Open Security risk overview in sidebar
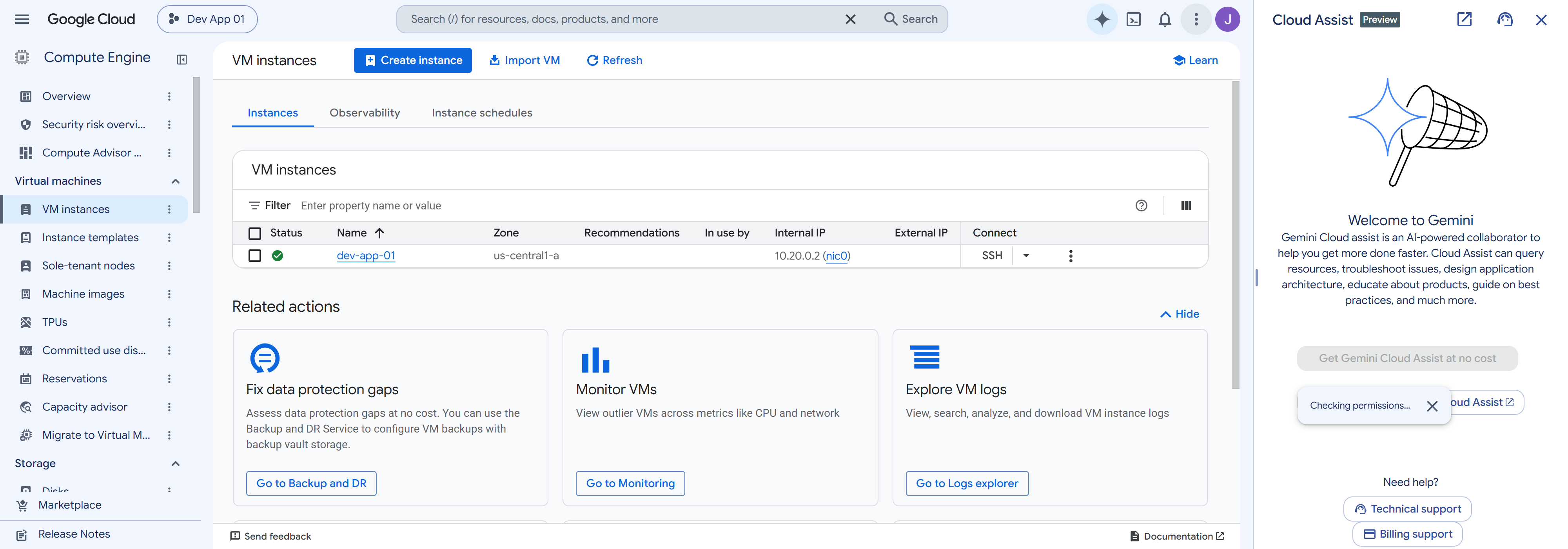1568x549 pixels. 94,124
